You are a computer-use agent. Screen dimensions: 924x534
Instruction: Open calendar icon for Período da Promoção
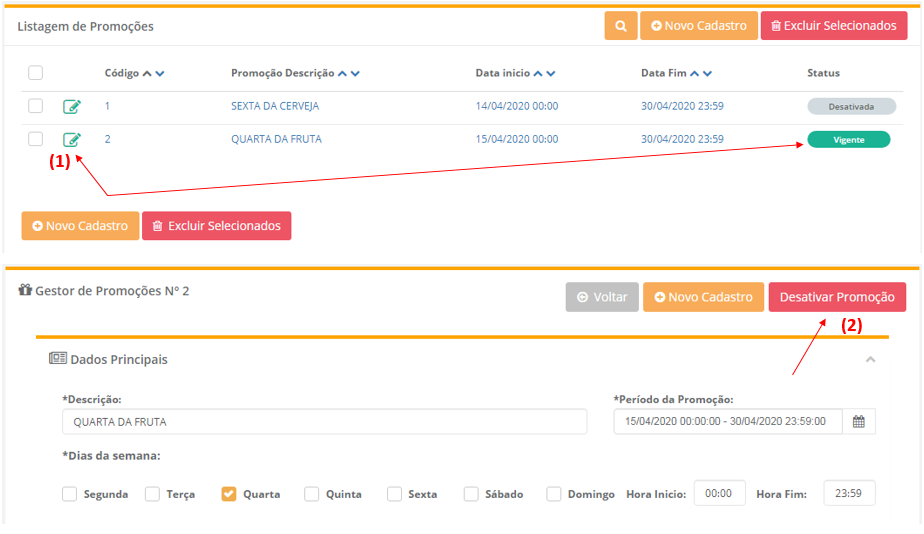(858, 422)
